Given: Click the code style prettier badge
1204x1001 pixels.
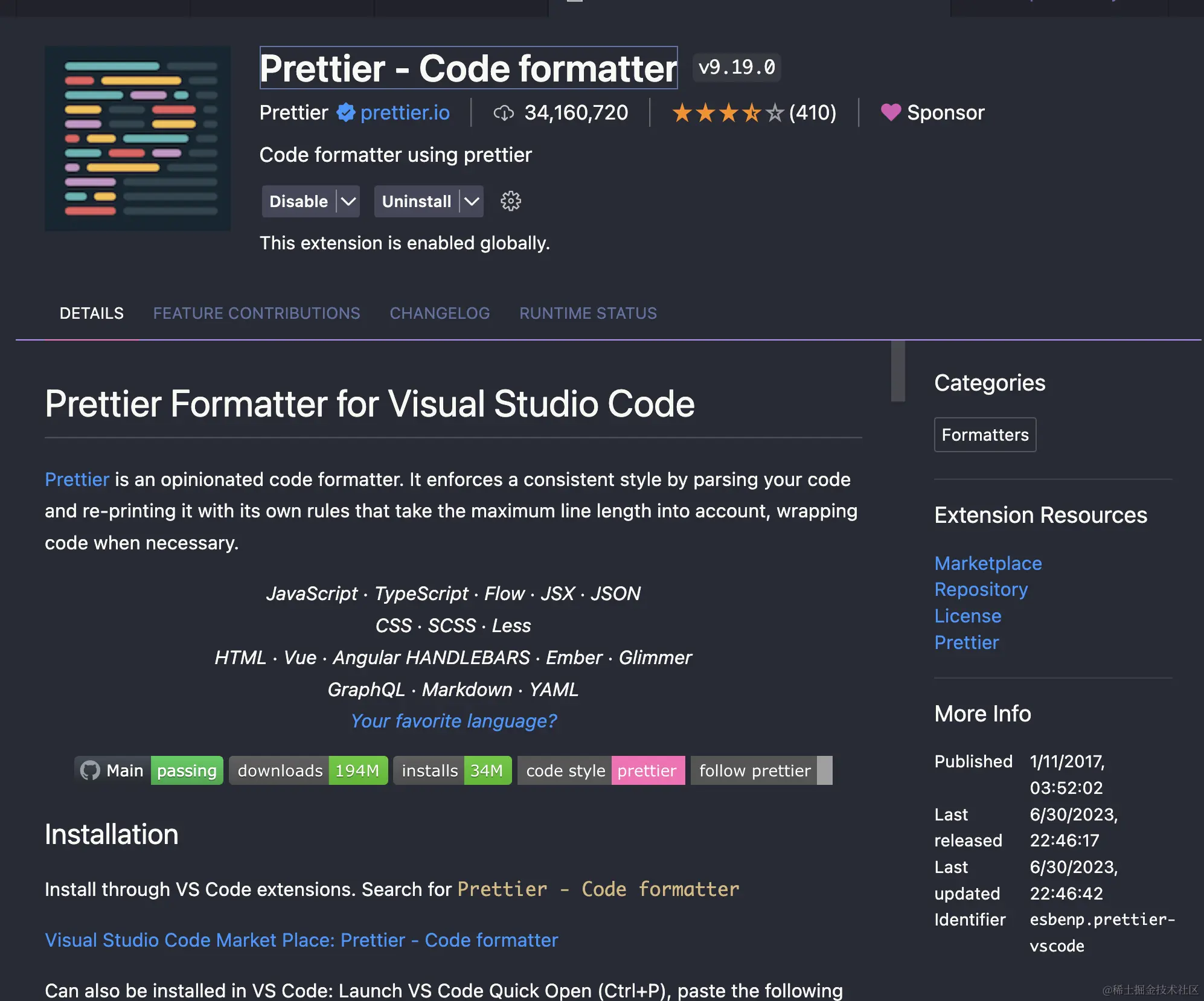Looking at the screenshot, I should pyautogui.click(x=601, y=770).
